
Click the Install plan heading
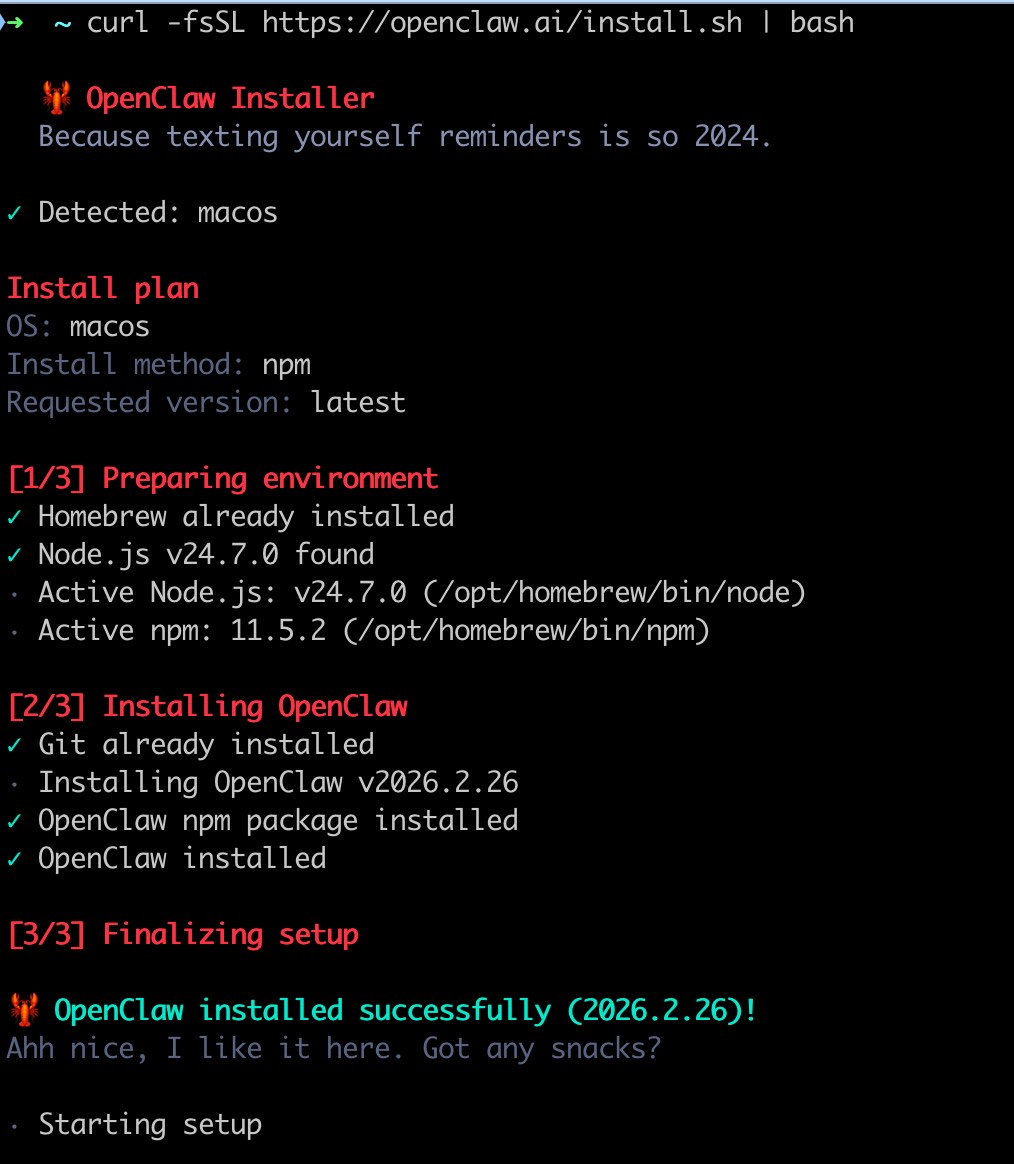(x=103, y=289)
